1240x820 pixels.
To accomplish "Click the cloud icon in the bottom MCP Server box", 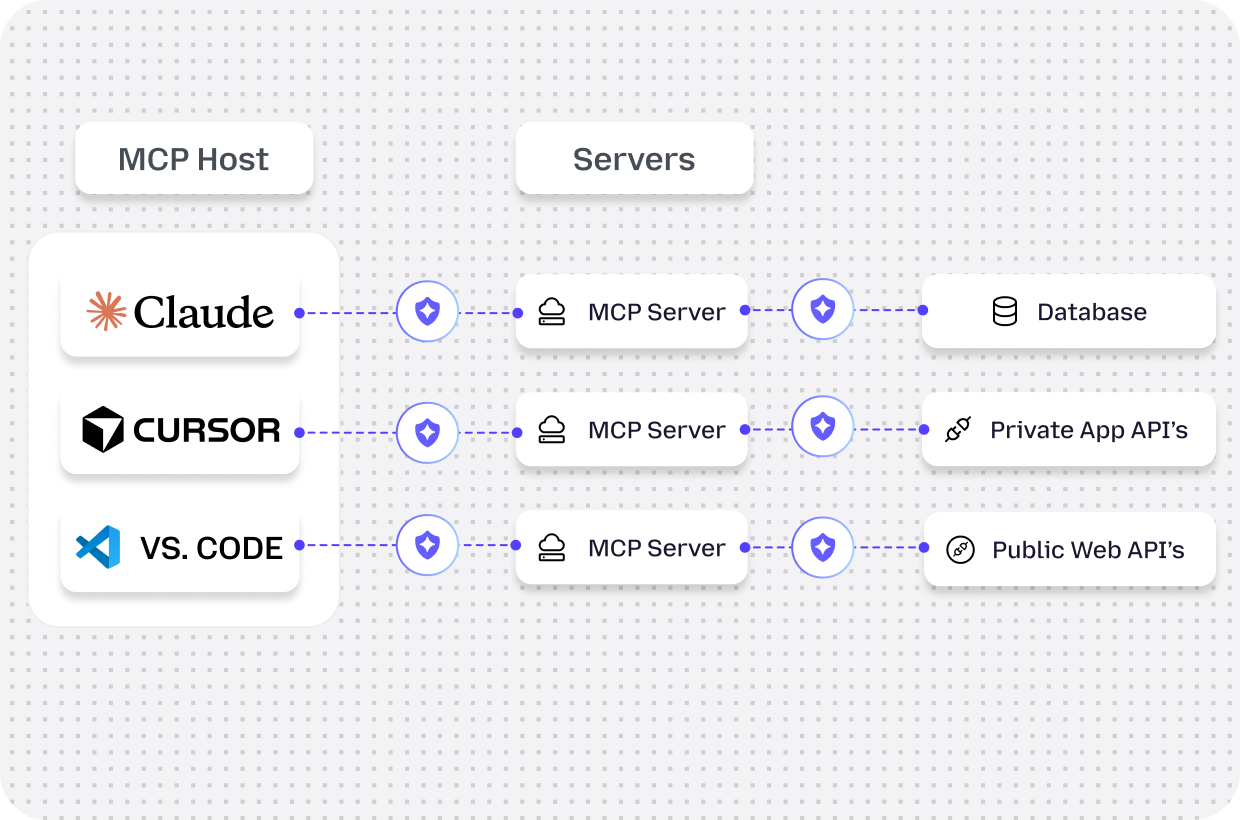I will [x=552, y=548].
